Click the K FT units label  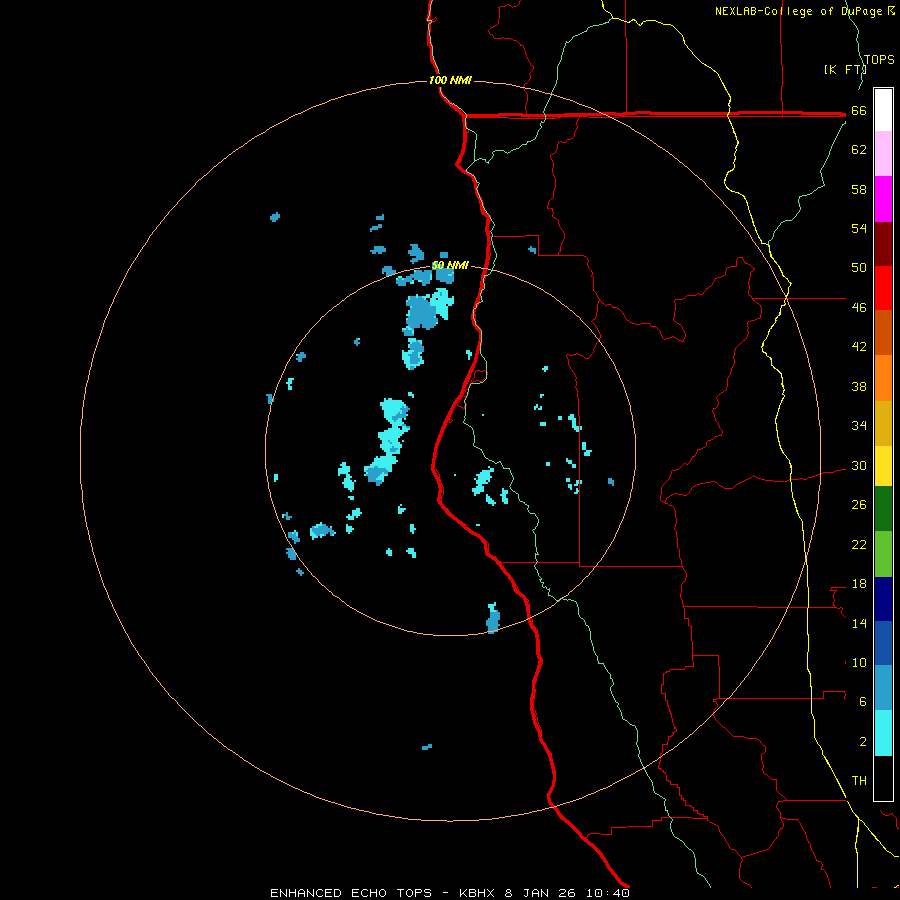coord(845,70)
